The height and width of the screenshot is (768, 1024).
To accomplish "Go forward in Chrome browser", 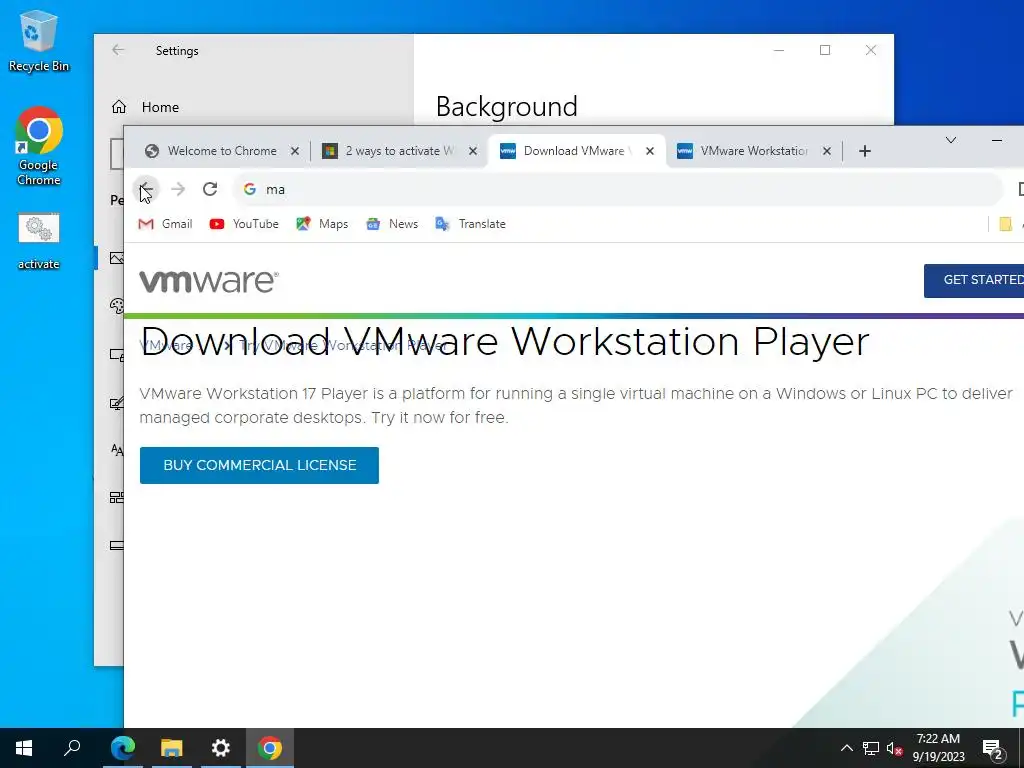I will click(x=178, y=189).
